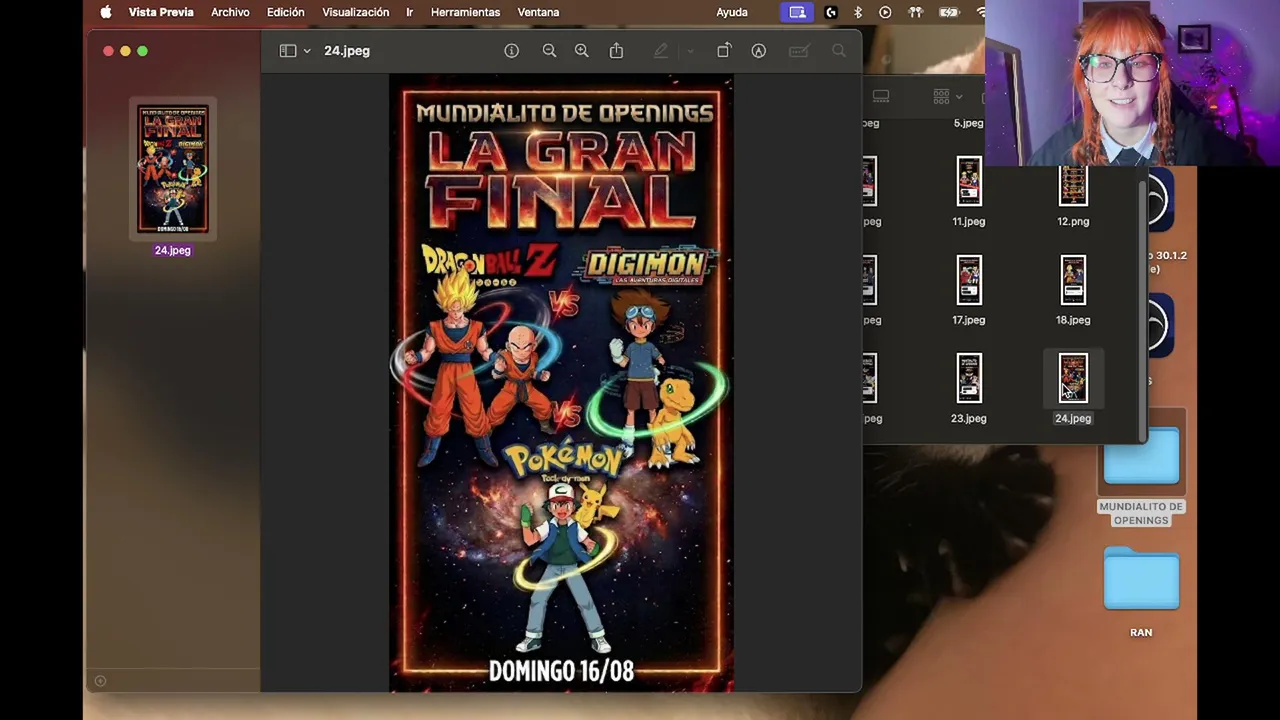The width and height of the screenshot is (1280, 720).
Task: Click the Now Playing icon in menu bar
Action: pyautogui.click(x=885, y=12)
